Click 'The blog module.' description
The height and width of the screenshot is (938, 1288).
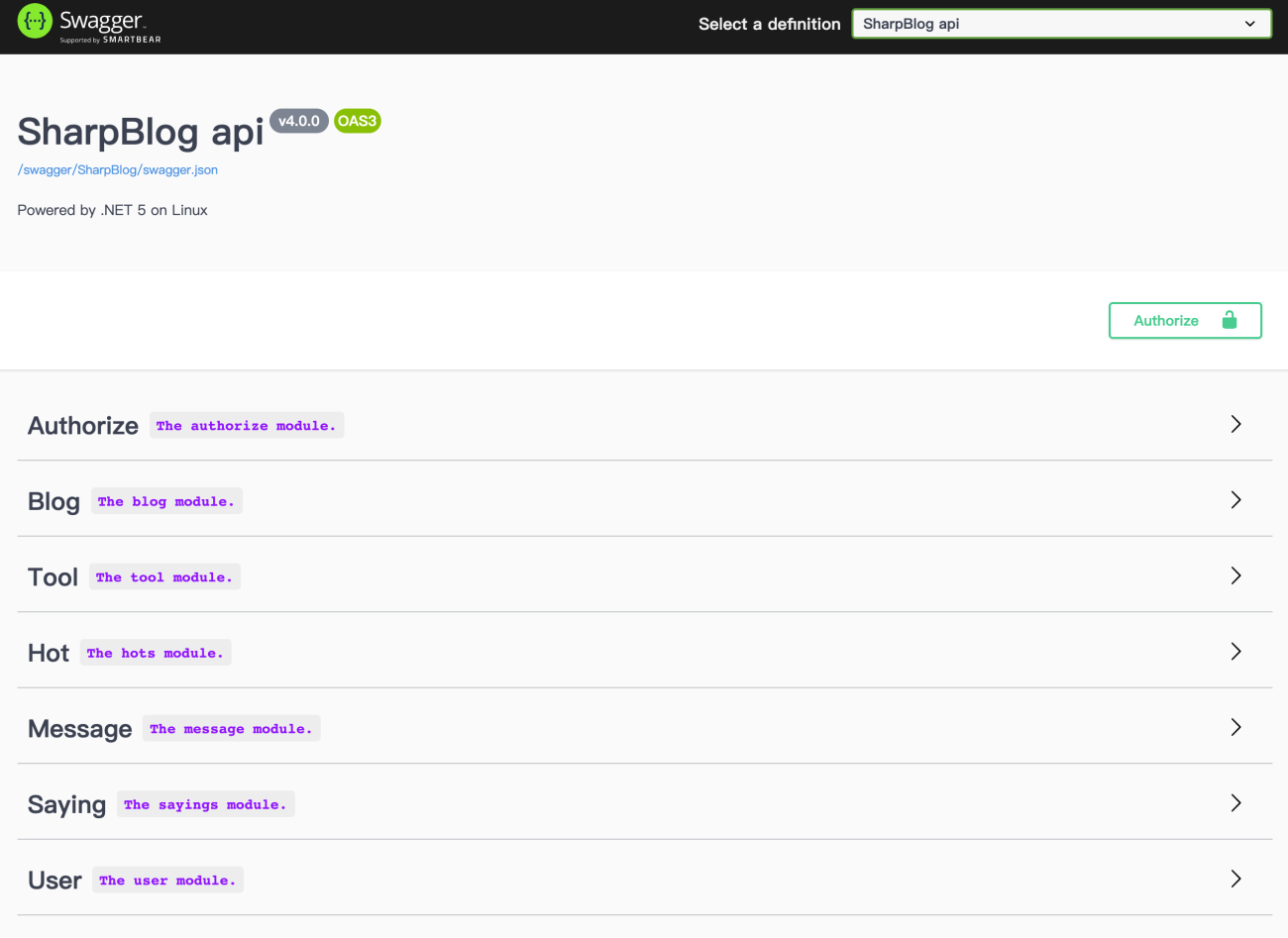166,502
